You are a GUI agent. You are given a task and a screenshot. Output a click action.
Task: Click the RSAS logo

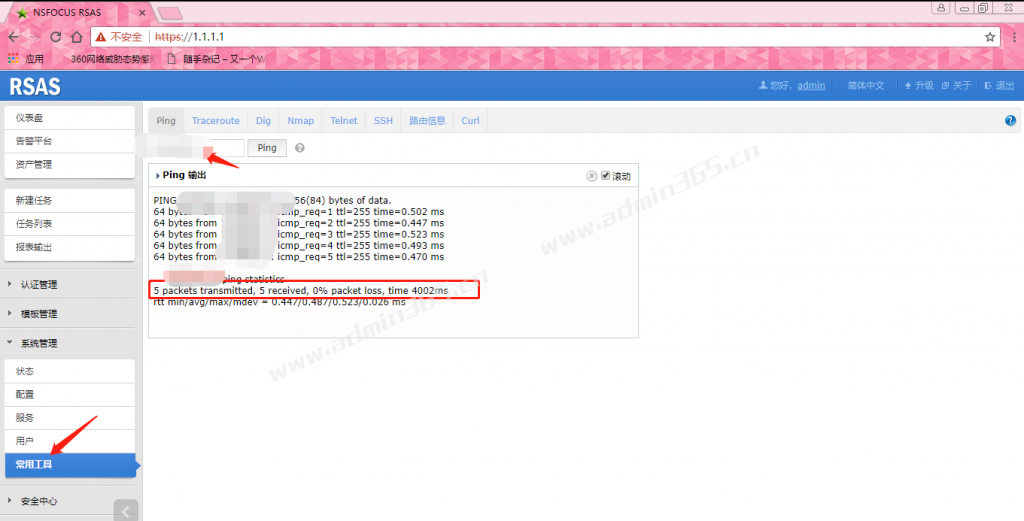[35, 86]
